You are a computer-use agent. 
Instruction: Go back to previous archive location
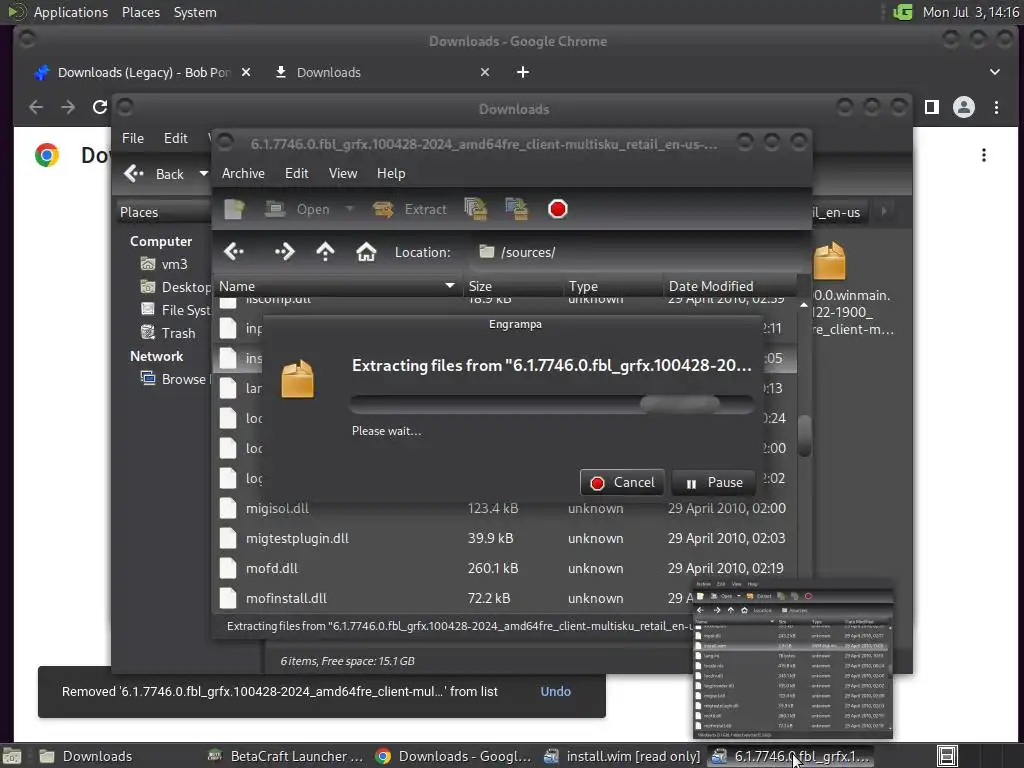(234, 252)
